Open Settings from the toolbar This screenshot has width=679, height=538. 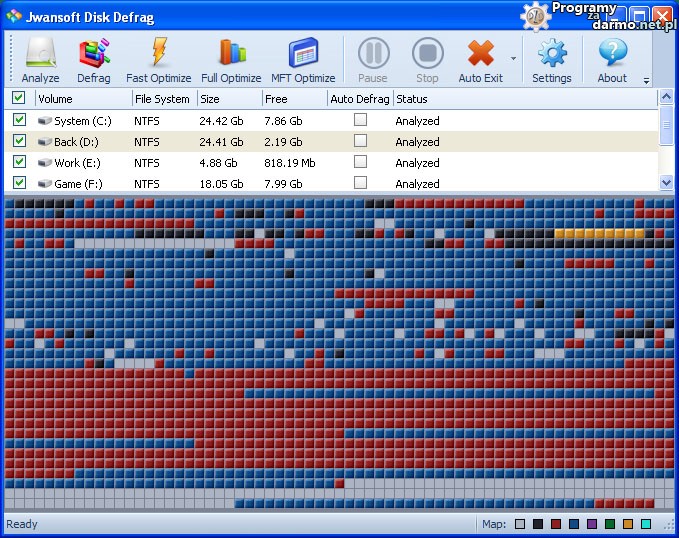[551, 59]
